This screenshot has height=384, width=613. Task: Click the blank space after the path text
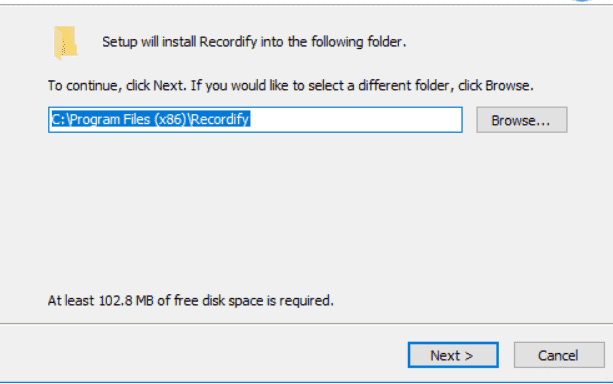(x=356, y=120)
